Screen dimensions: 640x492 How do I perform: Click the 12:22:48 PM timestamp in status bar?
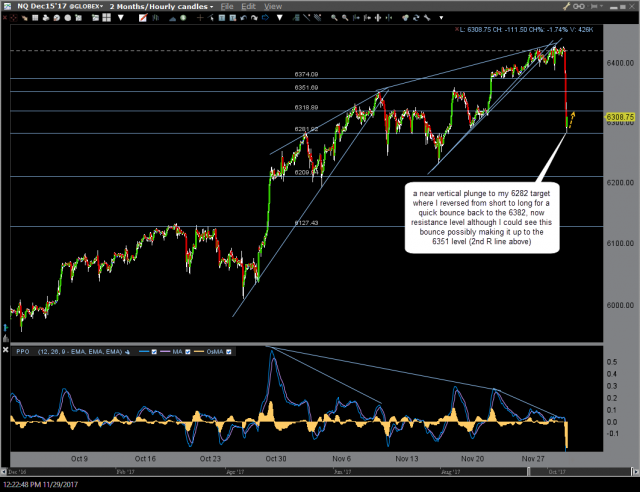[x=40, y=484]
